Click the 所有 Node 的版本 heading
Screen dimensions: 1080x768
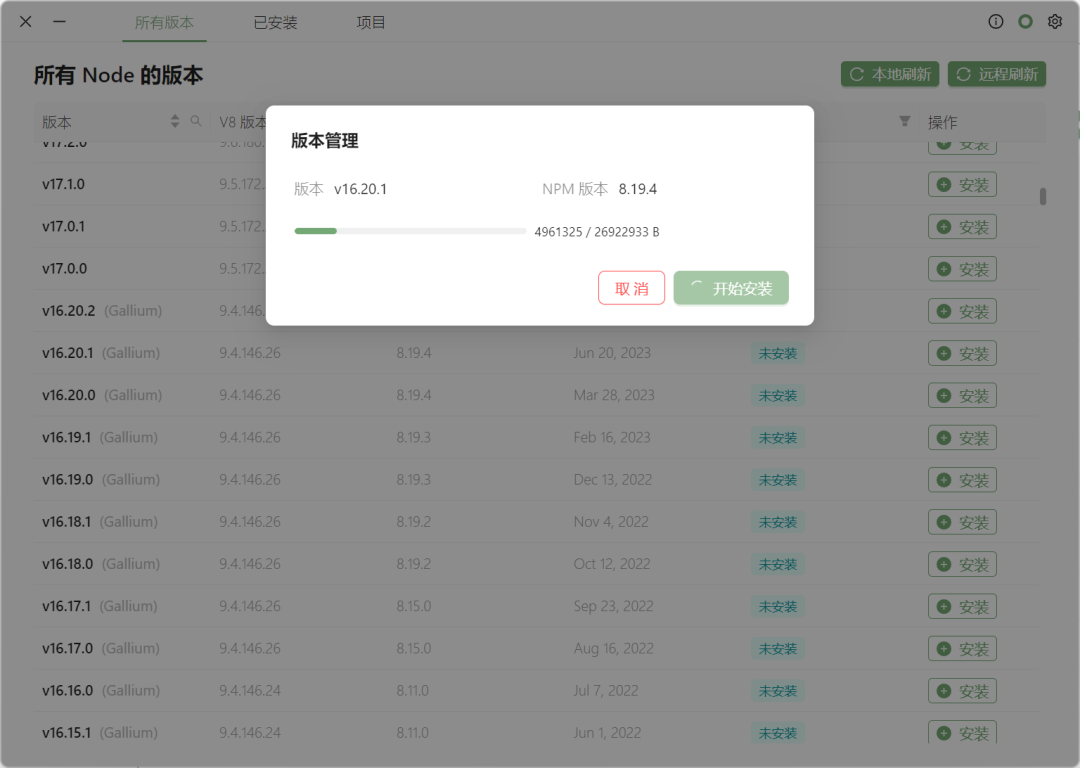118,75
